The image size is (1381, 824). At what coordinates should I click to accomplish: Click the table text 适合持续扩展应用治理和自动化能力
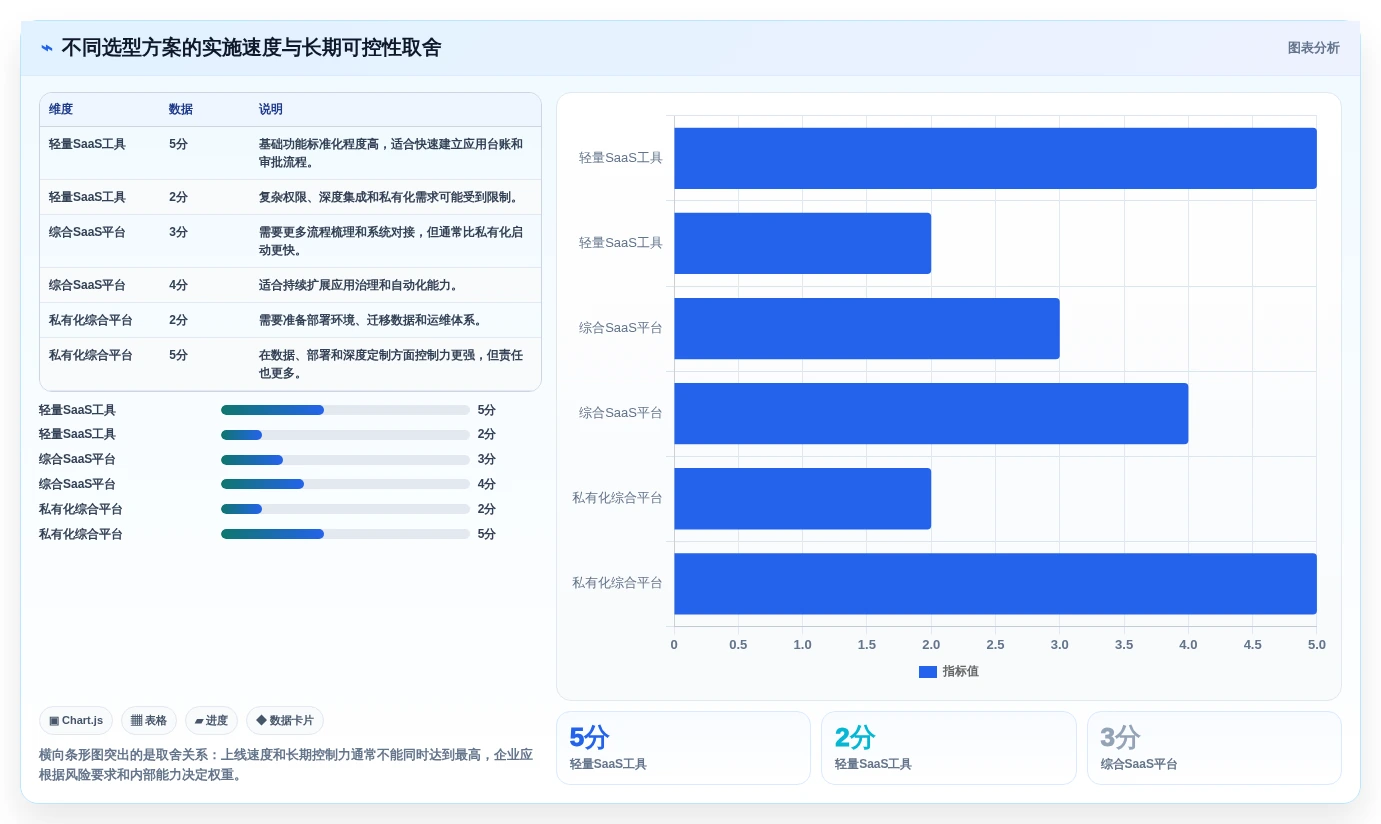click(x=359, y=285)
